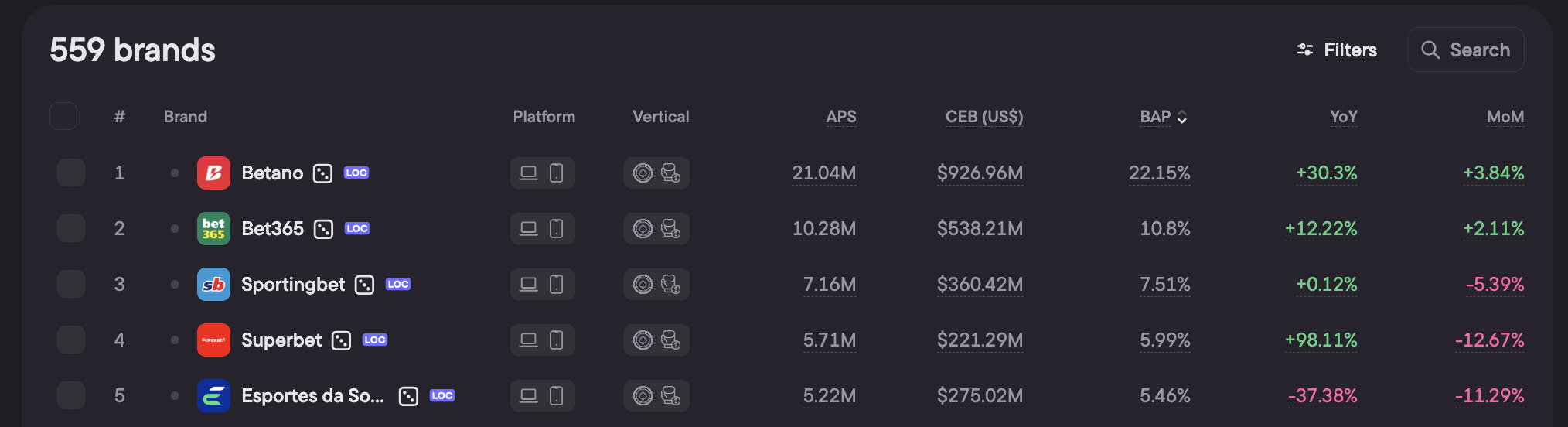This screenshot has height=427, width=1568.
Task: Click the Search field
Action: click(x=1465, y=50)
